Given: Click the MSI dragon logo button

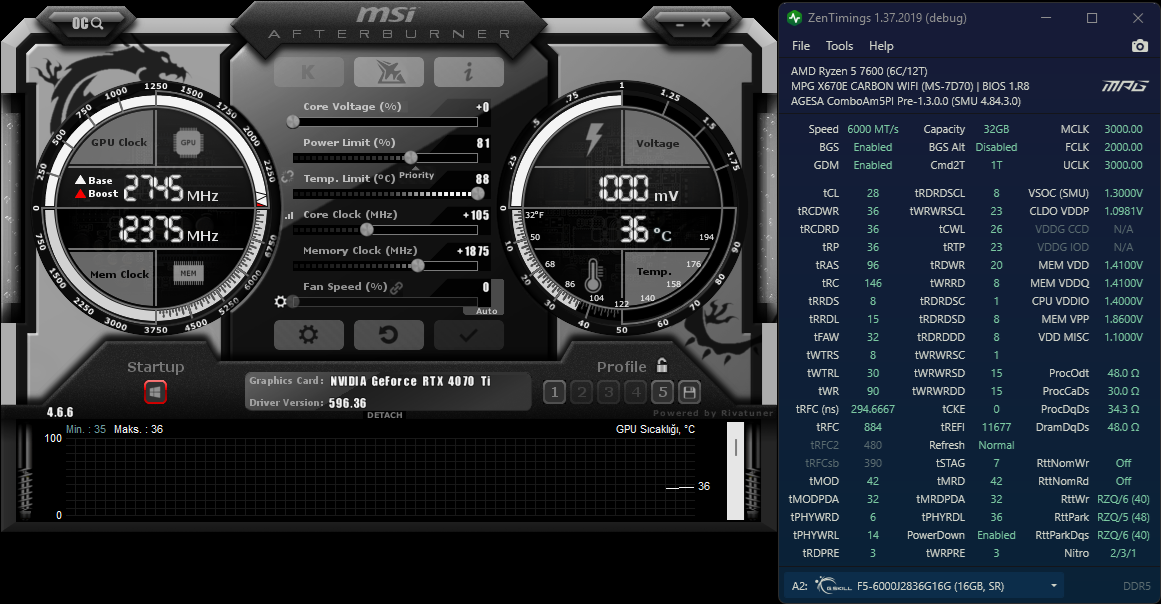Looking at the screenshot, I should 389,72.
